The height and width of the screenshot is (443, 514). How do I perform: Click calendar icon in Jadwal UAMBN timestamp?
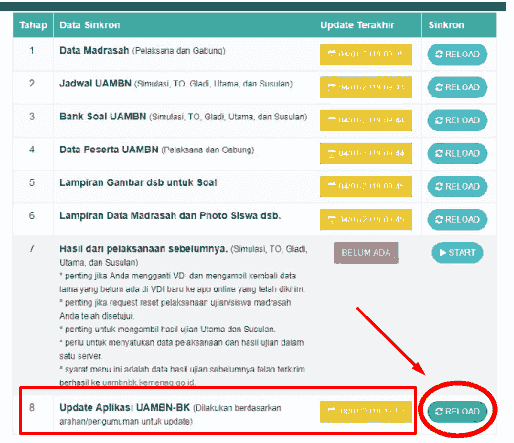pyautogui.click(x=332, y=87)
